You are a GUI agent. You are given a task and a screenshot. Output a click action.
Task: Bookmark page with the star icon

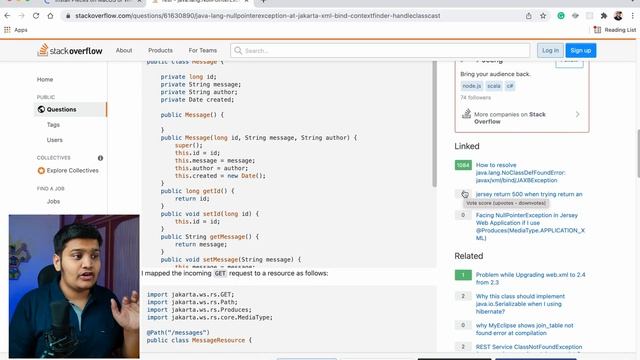point(543,16)
